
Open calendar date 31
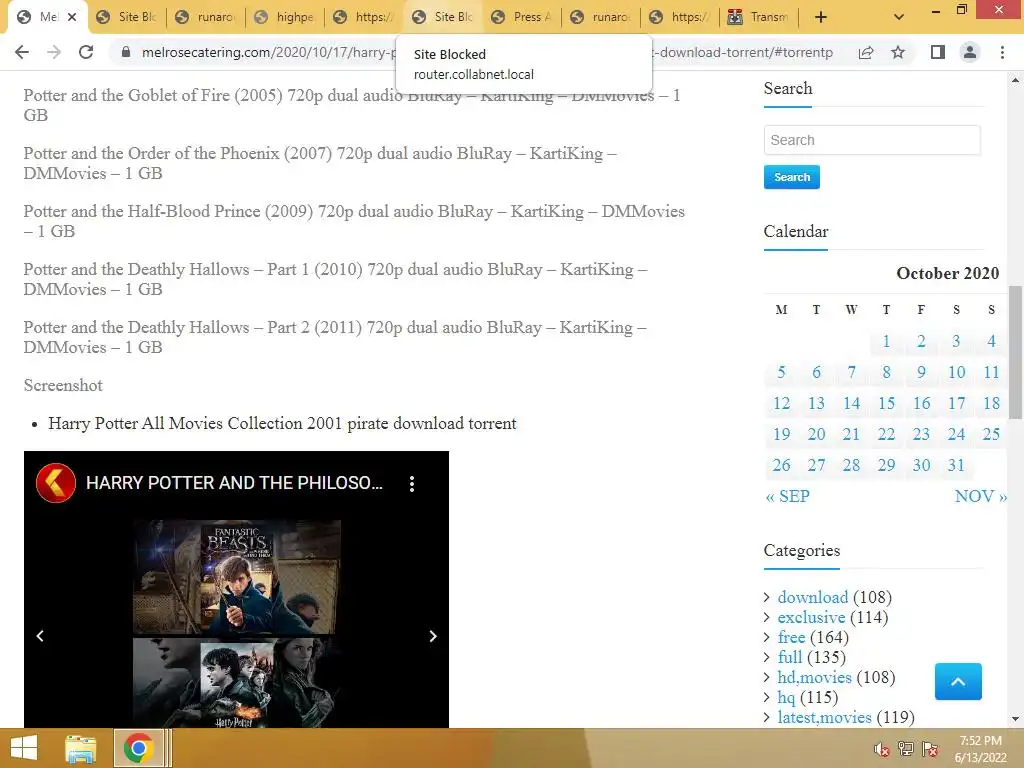956,465
